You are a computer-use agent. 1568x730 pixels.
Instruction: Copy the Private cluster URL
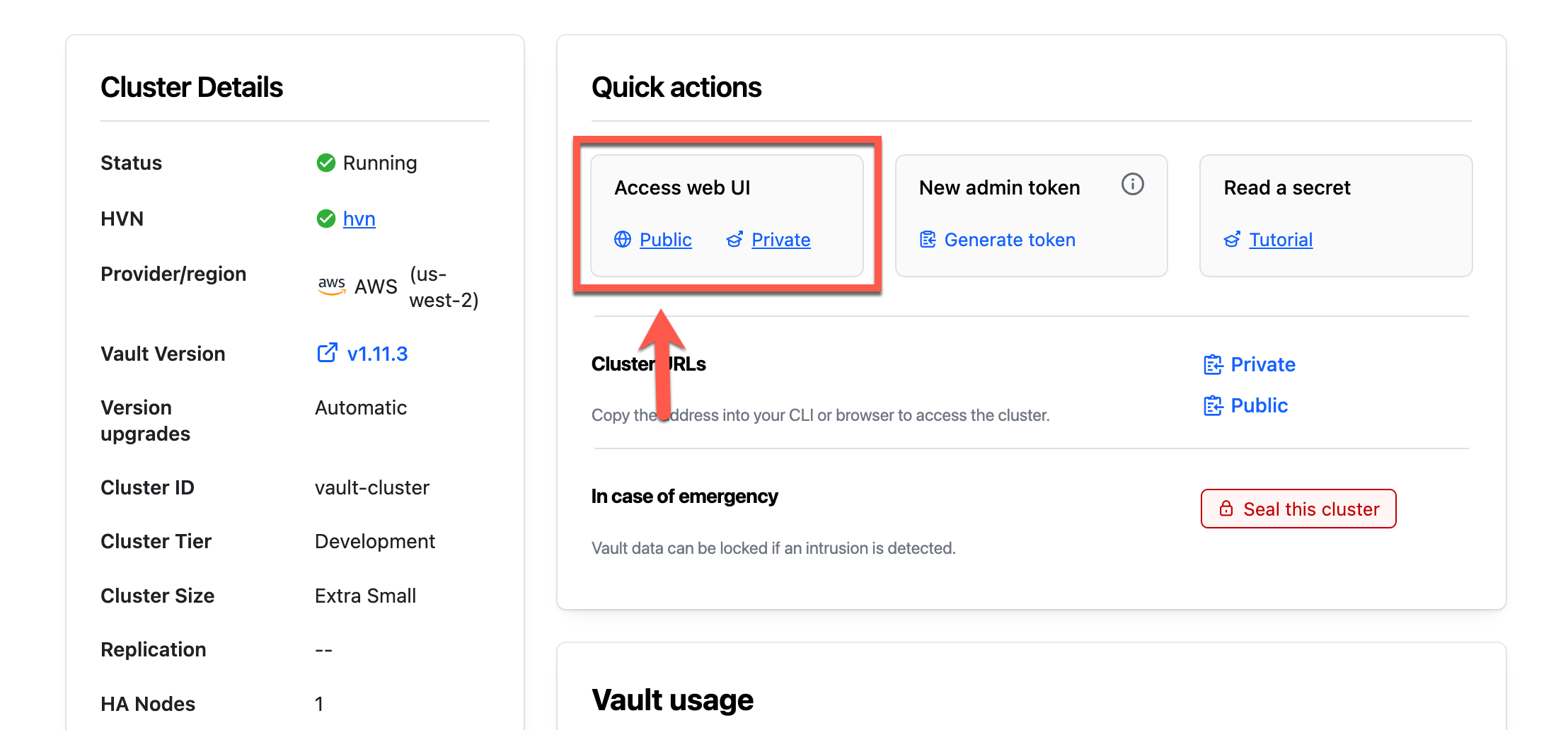coord(1262,364)
